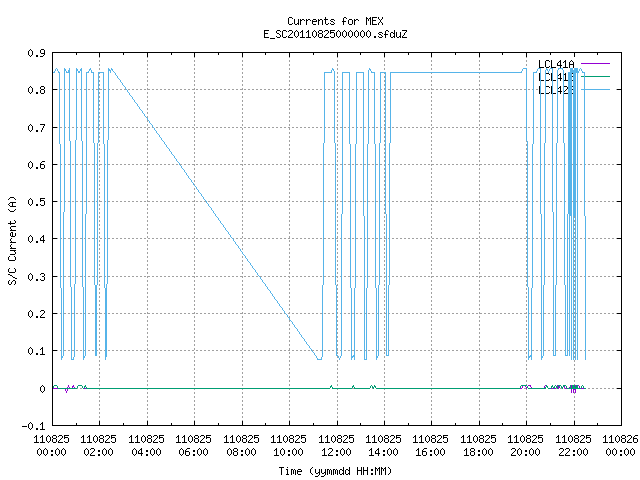640x480 pixels.
Task: Click the 16:00 x-axis time label
Action: point(430,452)
